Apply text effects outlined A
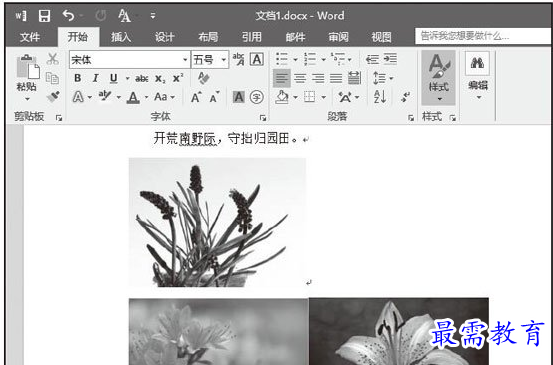553x365 pixels. (x=78, y=97)
